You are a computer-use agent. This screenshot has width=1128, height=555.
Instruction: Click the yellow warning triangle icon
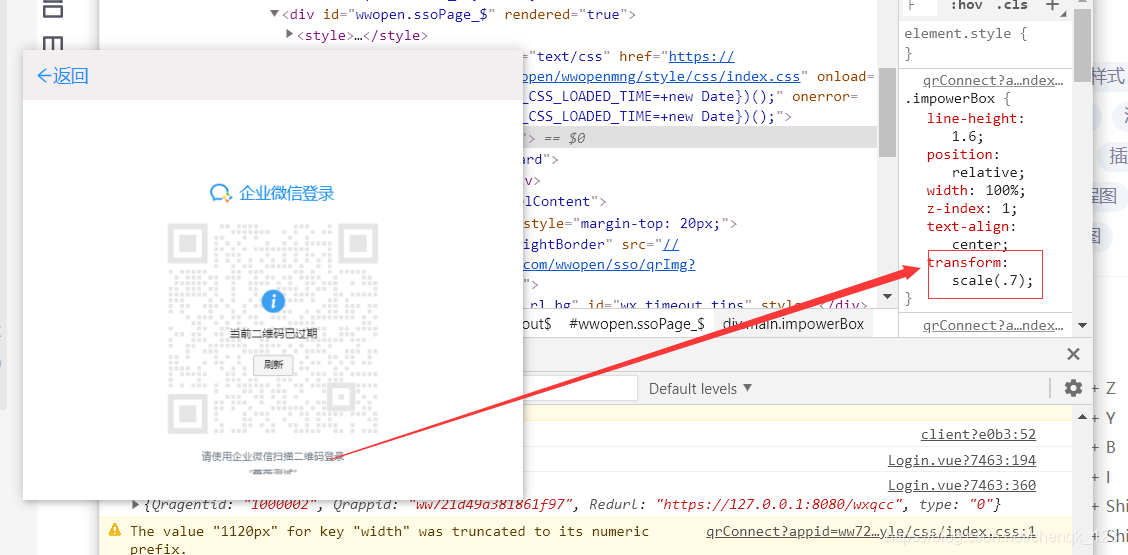pos(114,531)
